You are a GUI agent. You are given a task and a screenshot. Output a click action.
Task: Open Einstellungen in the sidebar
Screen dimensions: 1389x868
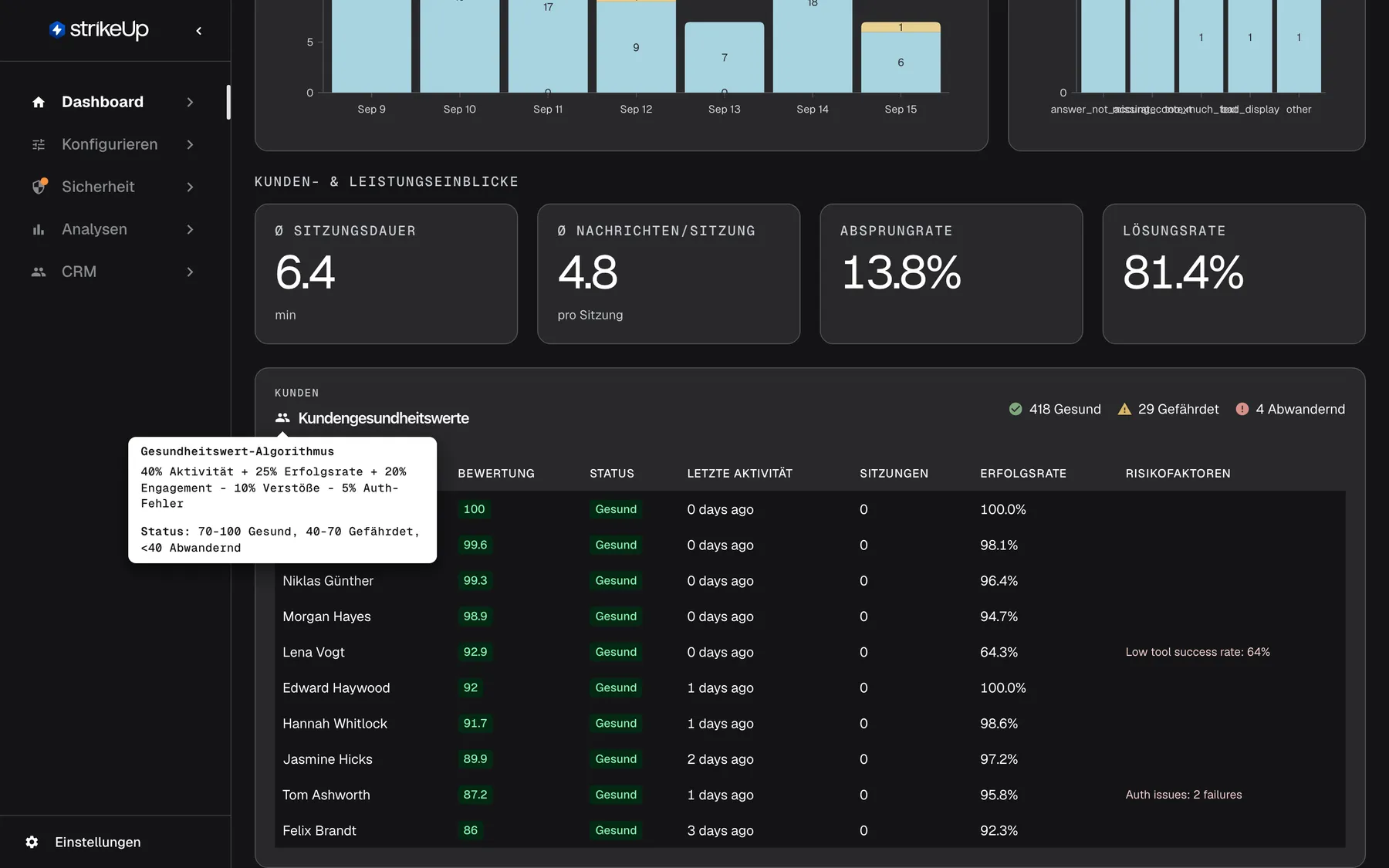pyautogui.click(x=85, y=842)
